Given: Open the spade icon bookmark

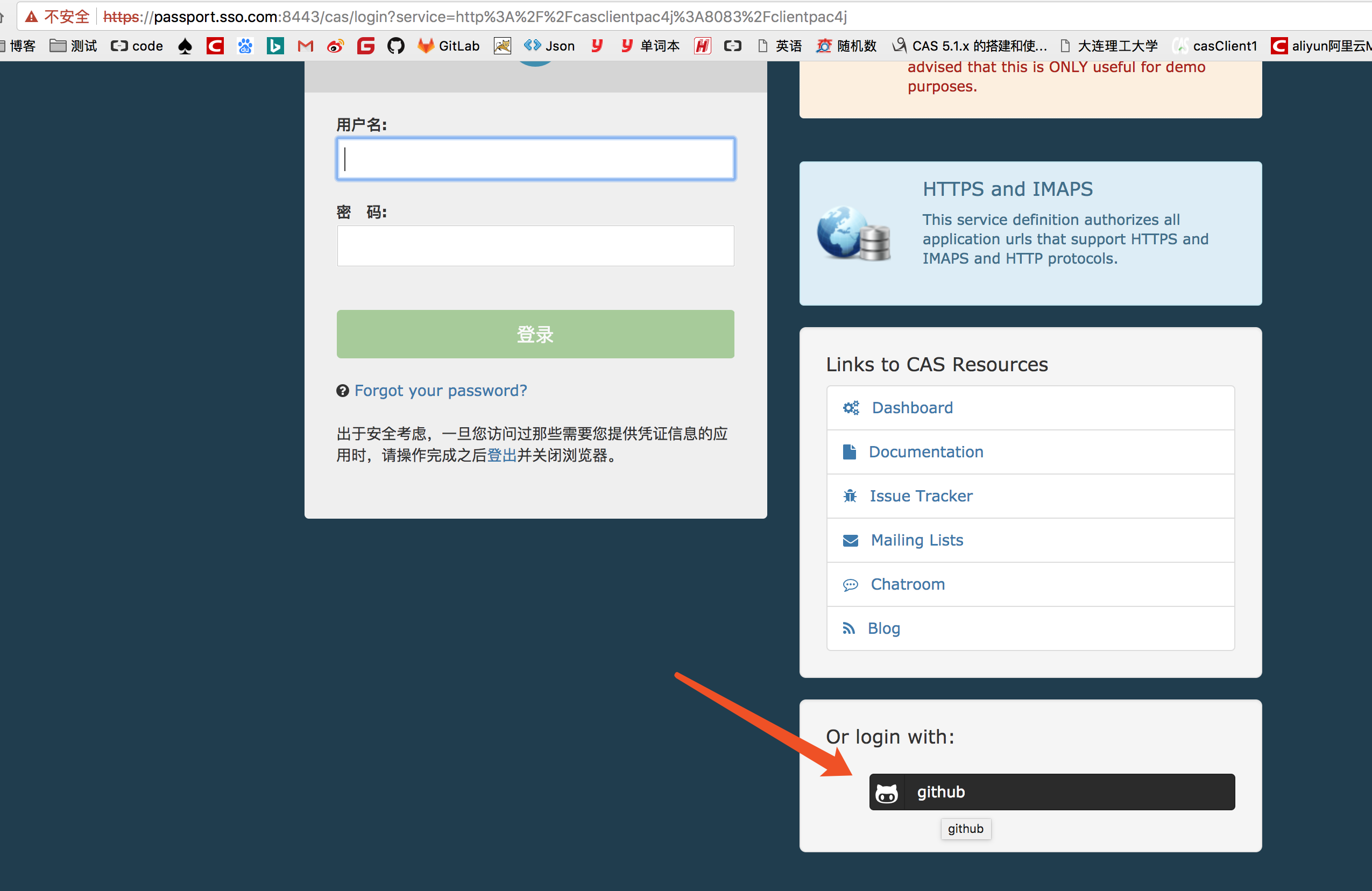Looking at the screenshot, I should point(185,46).
